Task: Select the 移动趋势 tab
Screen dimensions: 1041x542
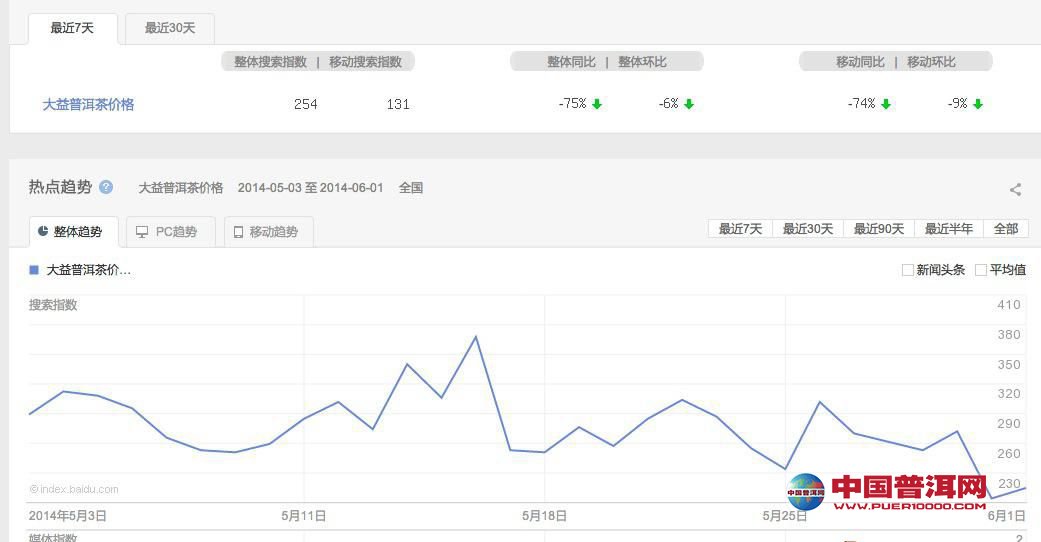Action: point(268,232)
